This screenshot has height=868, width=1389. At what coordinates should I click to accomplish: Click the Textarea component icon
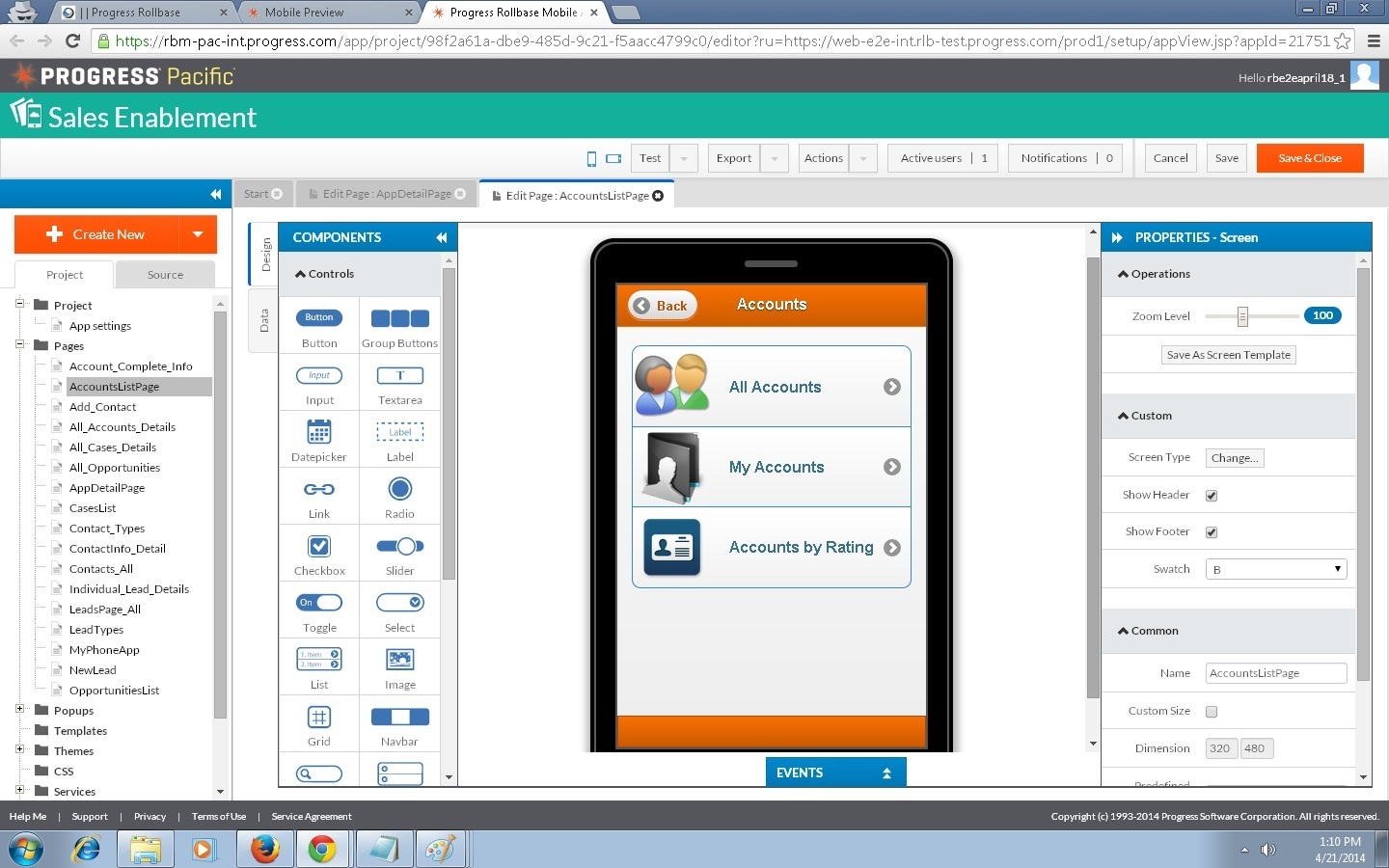[x=399, y=375]
